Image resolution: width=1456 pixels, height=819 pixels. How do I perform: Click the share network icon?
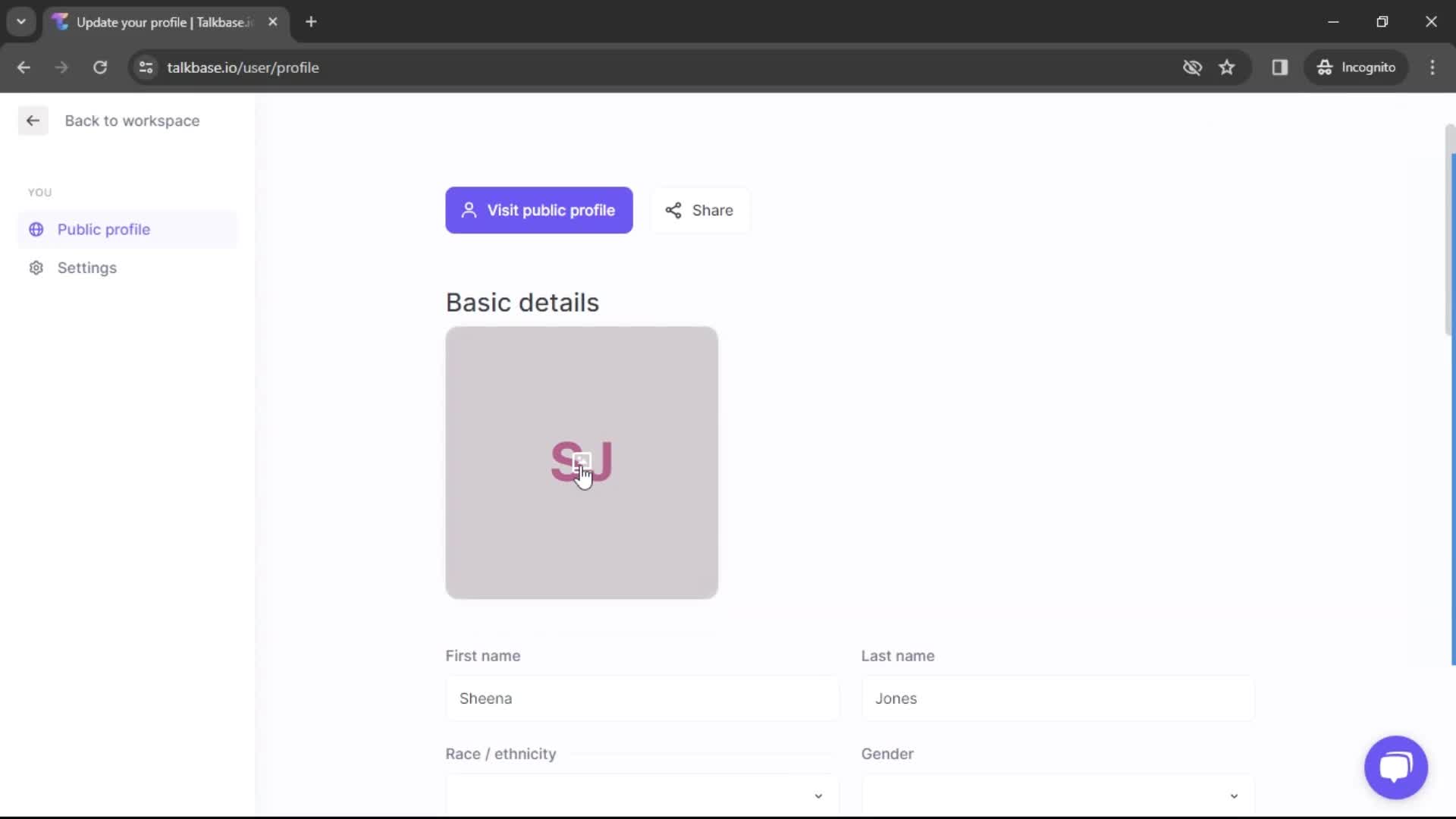[673, 210]
